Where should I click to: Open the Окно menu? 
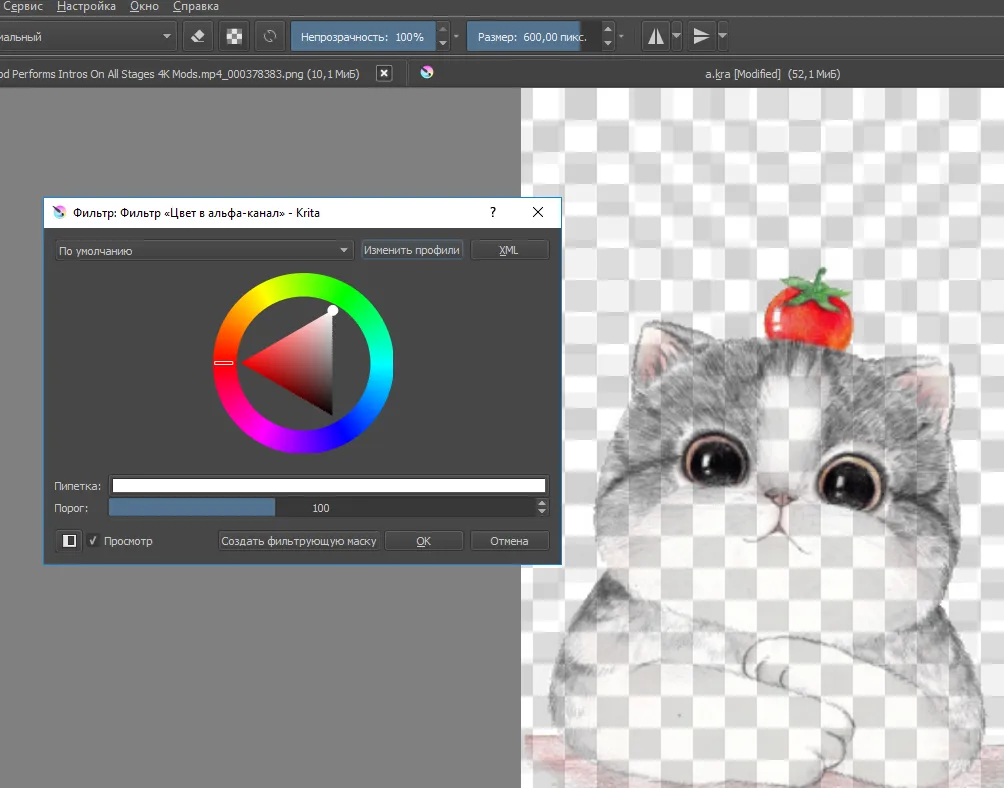click(x=144, y=6)
